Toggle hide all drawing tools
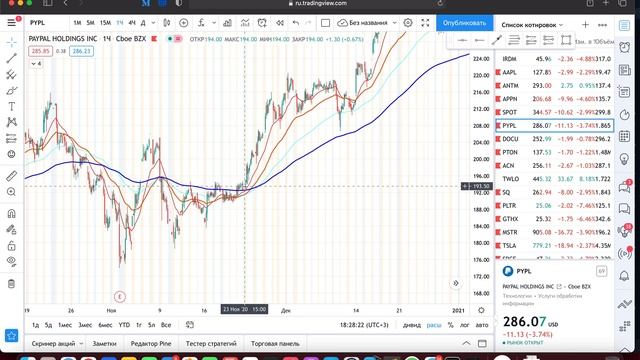The image size is (640, 360). coord(11,261)
